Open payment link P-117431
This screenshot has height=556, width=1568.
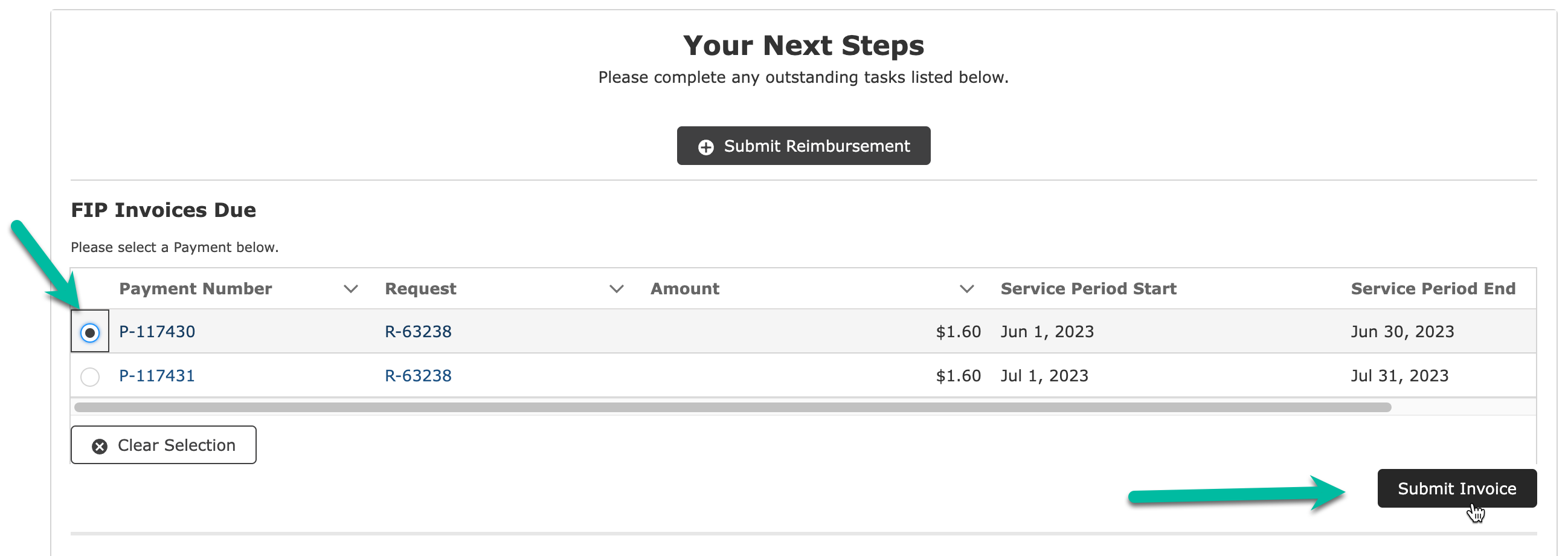click(157, 376)
